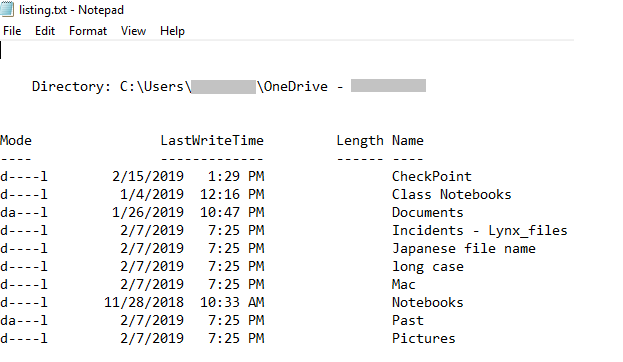
Task: Click the Class Notebooks entry
Action: [x=452, y=194]
